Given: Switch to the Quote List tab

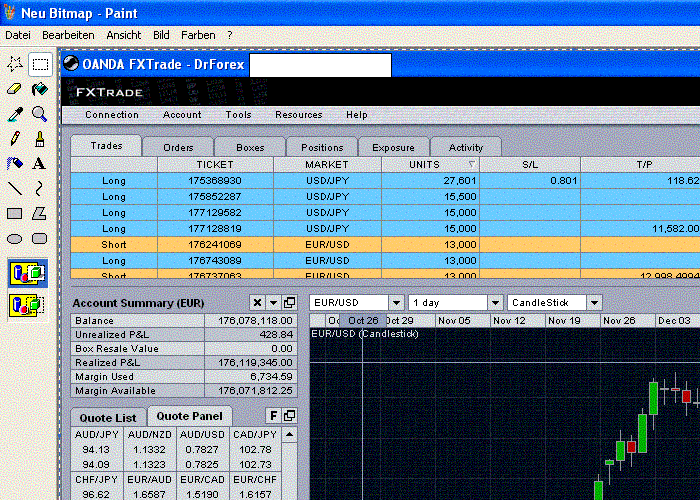Looking at the screenshot, I should (x=108, y=417).
